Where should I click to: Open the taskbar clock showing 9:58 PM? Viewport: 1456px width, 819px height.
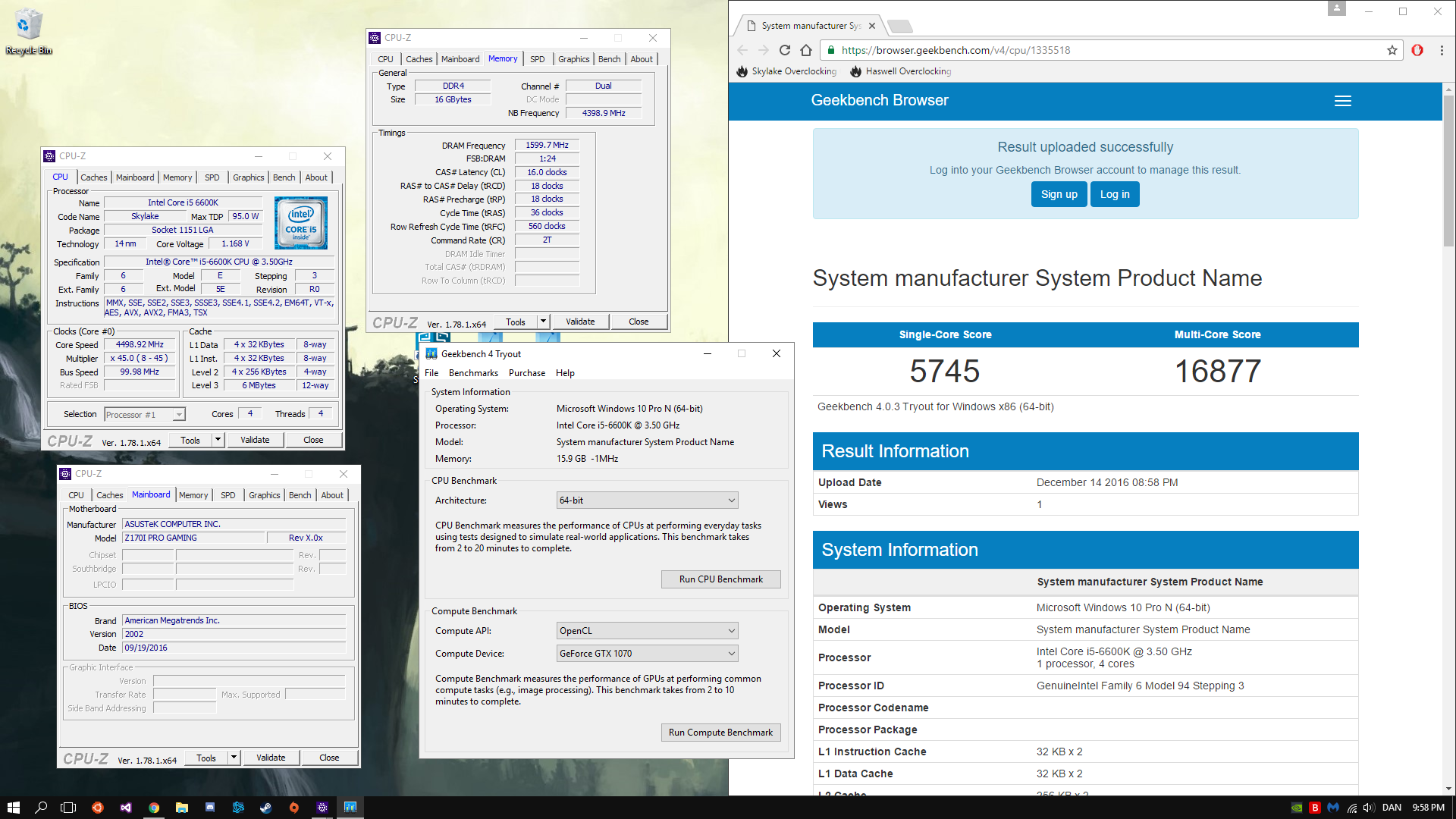1428,808
